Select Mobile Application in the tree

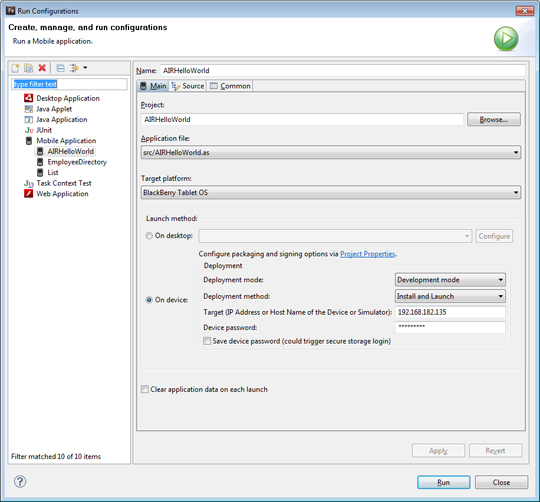point(66,140)
